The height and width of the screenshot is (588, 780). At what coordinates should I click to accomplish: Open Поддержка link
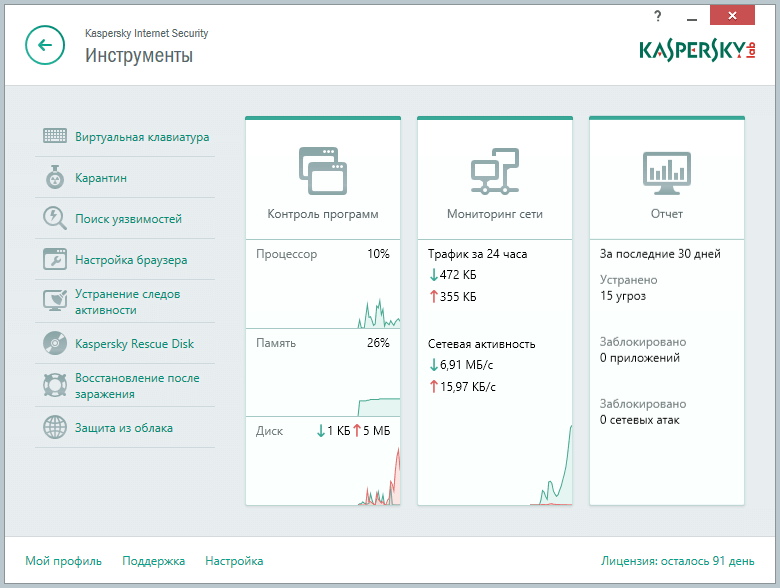(x=154, y=561)
